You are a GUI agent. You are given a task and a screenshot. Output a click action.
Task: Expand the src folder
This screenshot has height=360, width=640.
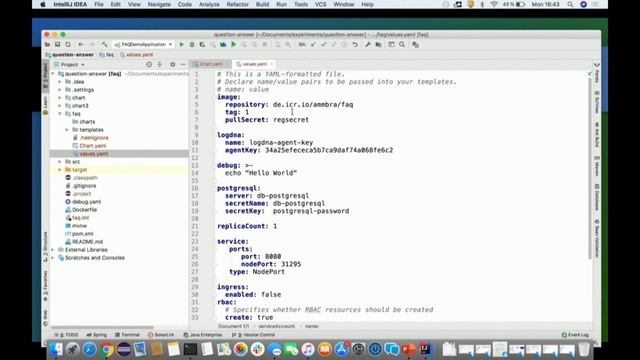point(60,162)
